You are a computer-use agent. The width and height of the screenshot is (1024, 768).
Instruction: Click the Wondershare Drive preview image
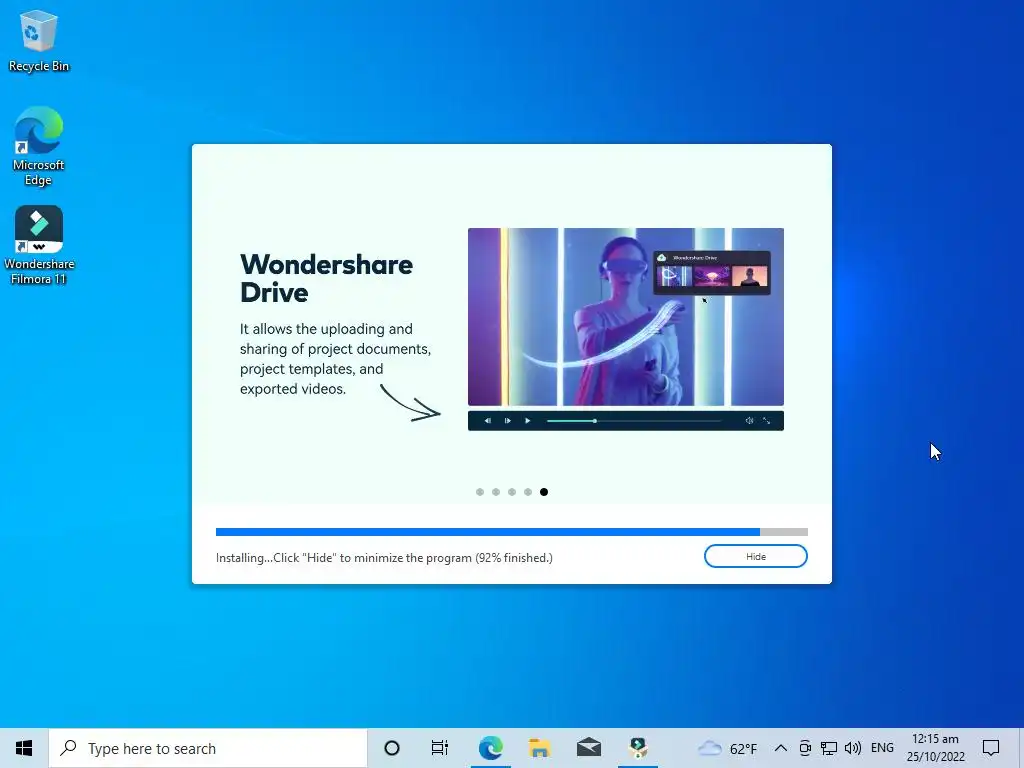click(626, 317)
